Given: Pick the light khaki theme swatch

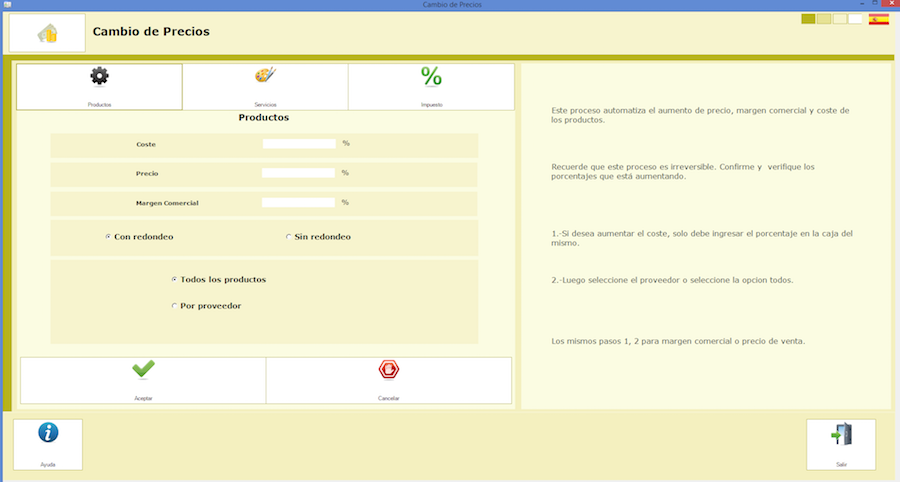Looking at the screenshot, I should coord(824,19).
